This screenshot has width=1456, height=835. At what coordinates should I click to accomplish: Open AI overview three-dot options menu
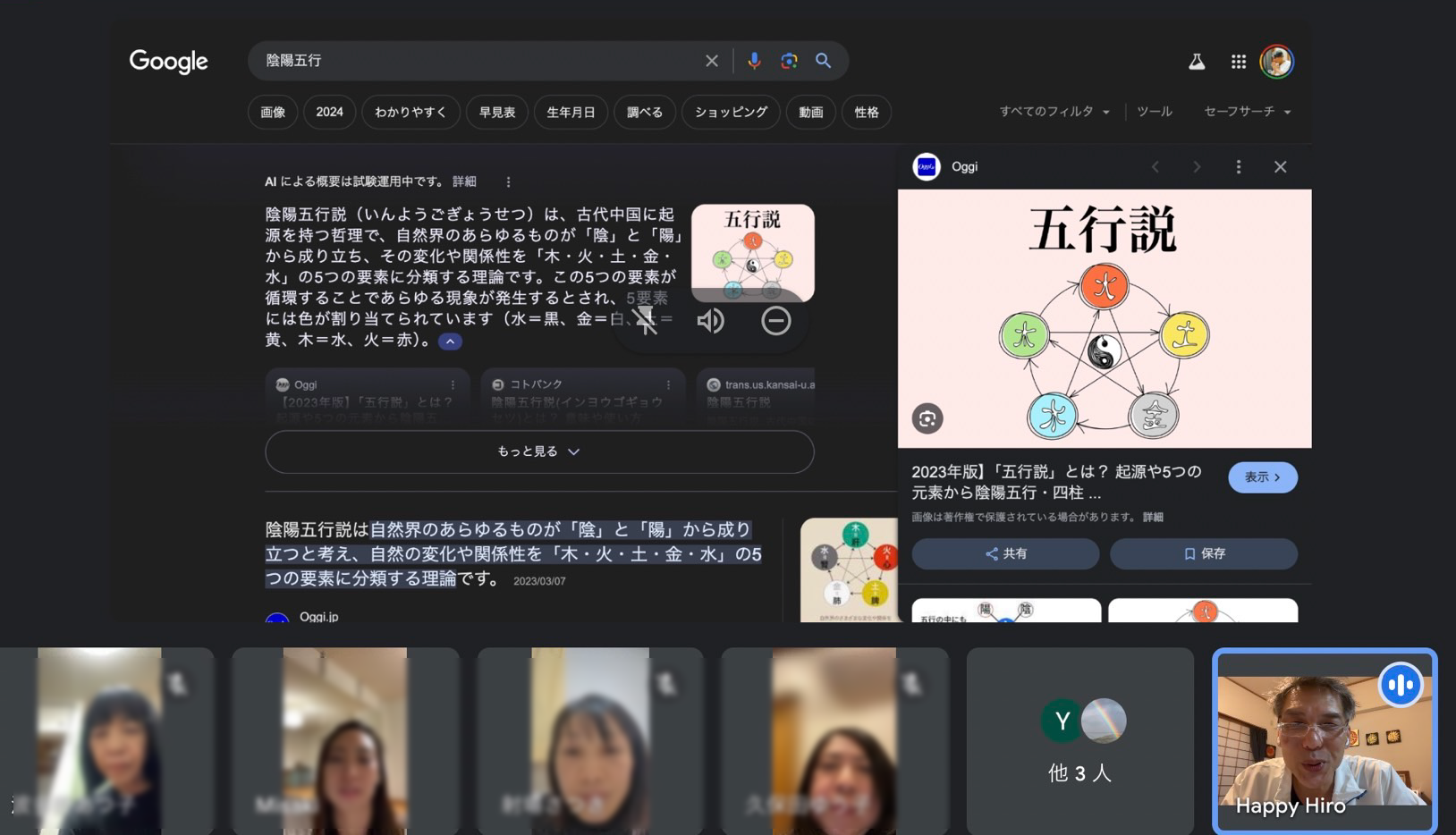[508, 181]
